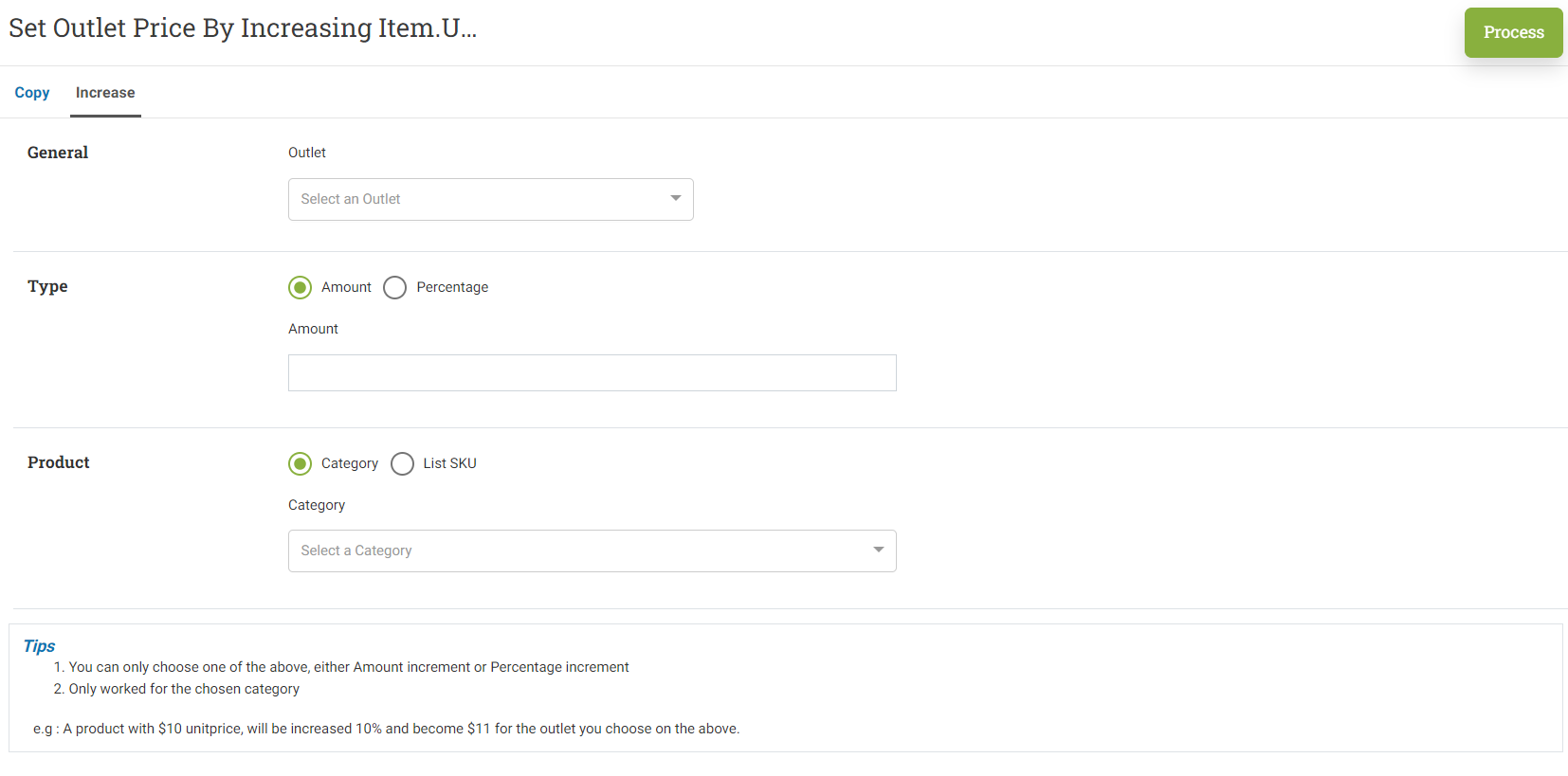Click the List SKU label
The height and width of the screenshot is (776, 1568).
(449, 463)
